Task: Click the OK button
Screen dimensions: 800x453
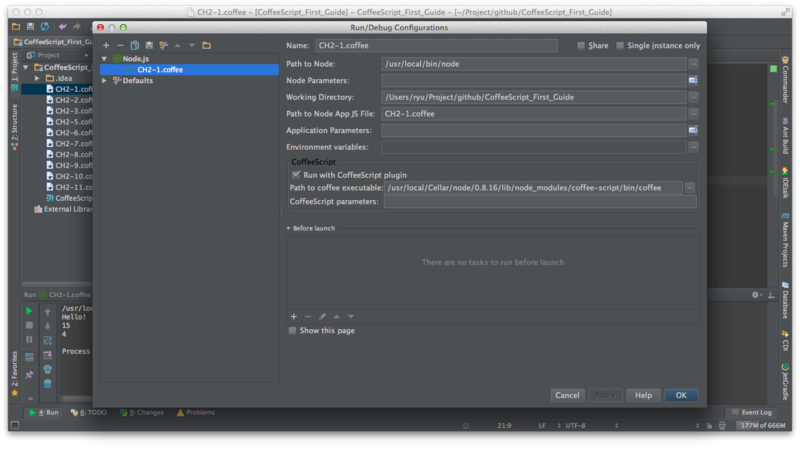Action: pyautogui.click(x=681, y=395)
